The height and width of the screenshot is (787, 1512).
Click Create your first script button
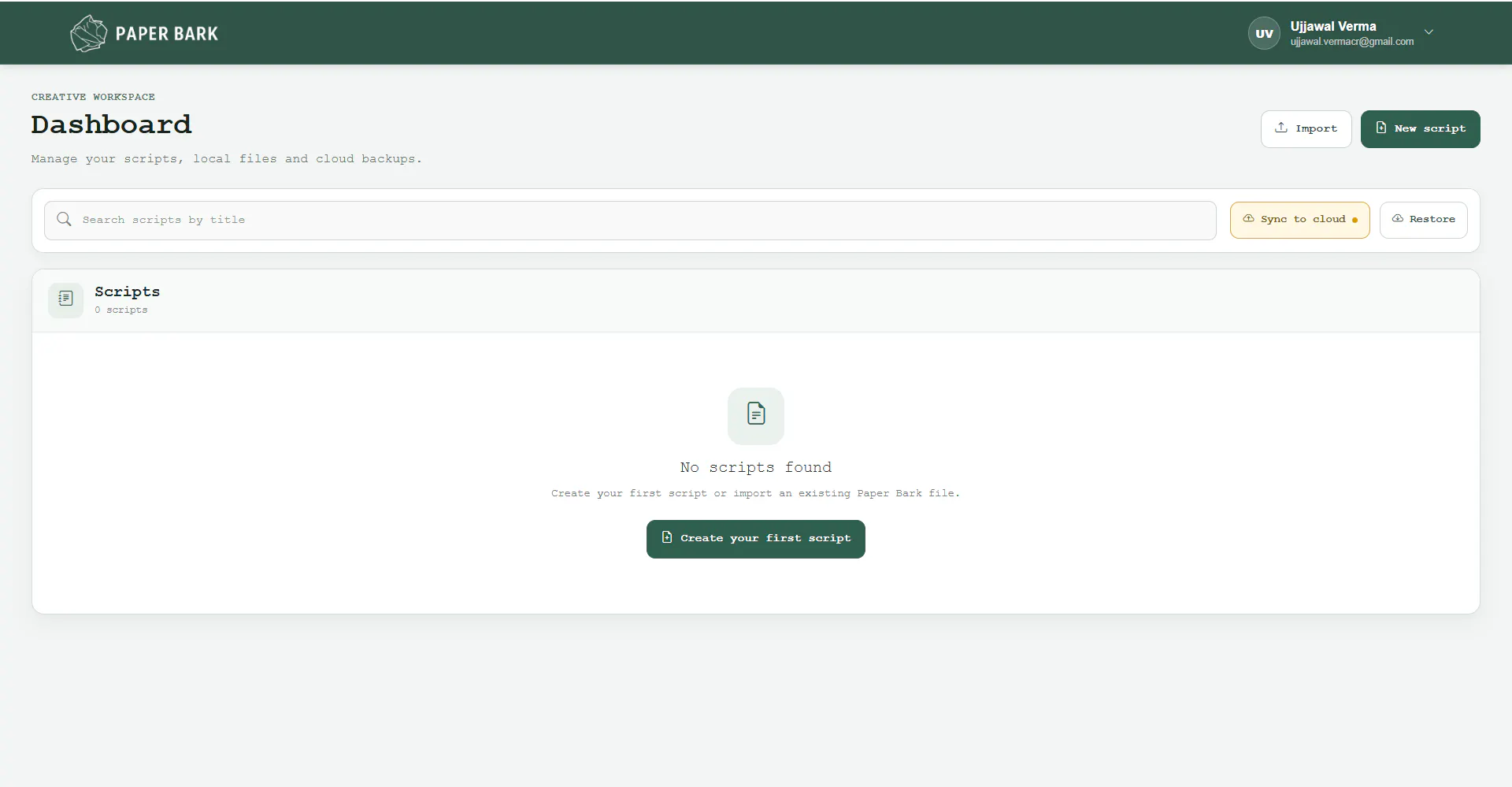(755, 539)
